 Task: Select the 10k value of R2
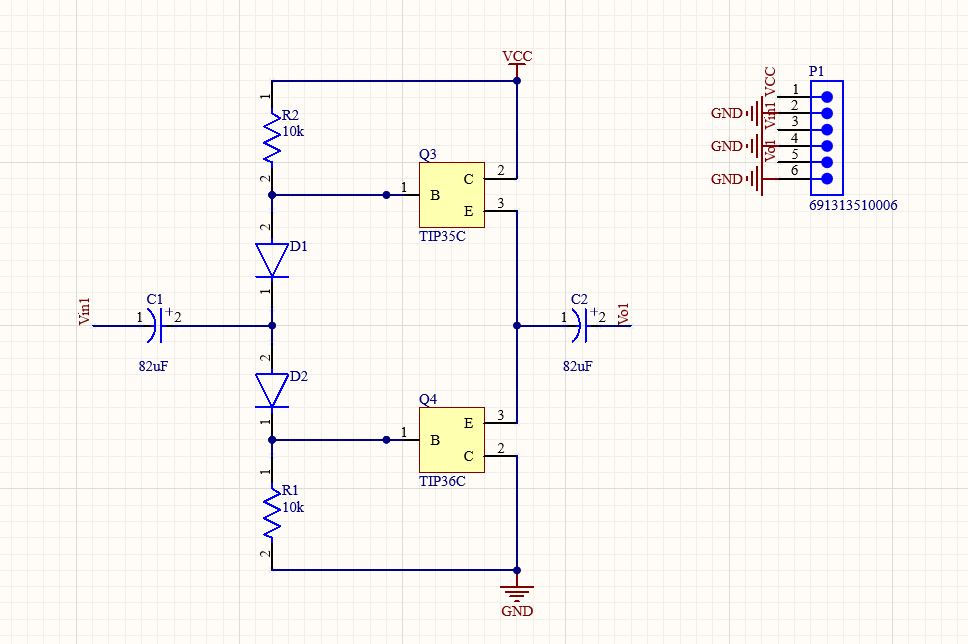tap(293, 132)
